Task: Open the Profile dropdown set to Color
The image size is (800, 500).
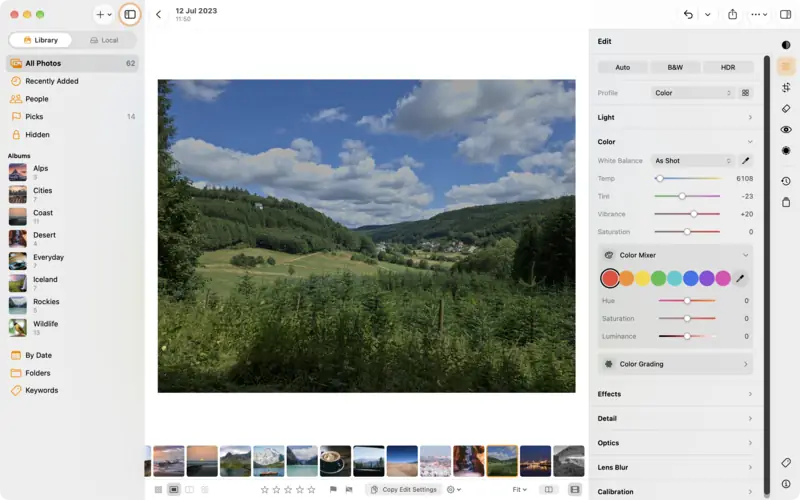Action: (x=693, y=93)
